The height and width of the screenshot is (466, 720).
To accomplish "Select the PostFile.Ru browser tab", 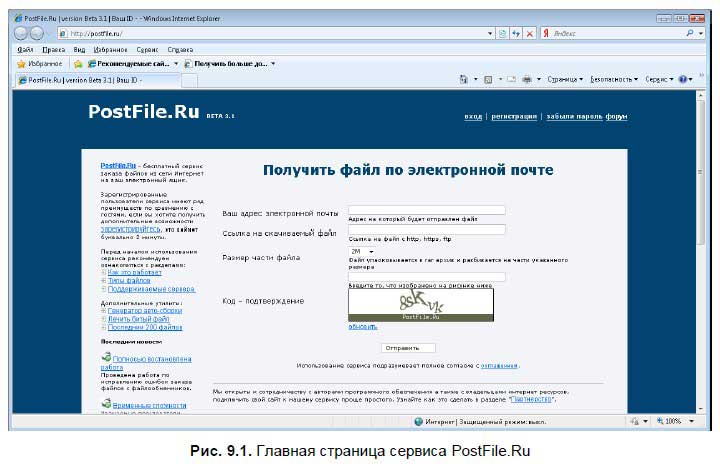I will [x=84, y=78].
